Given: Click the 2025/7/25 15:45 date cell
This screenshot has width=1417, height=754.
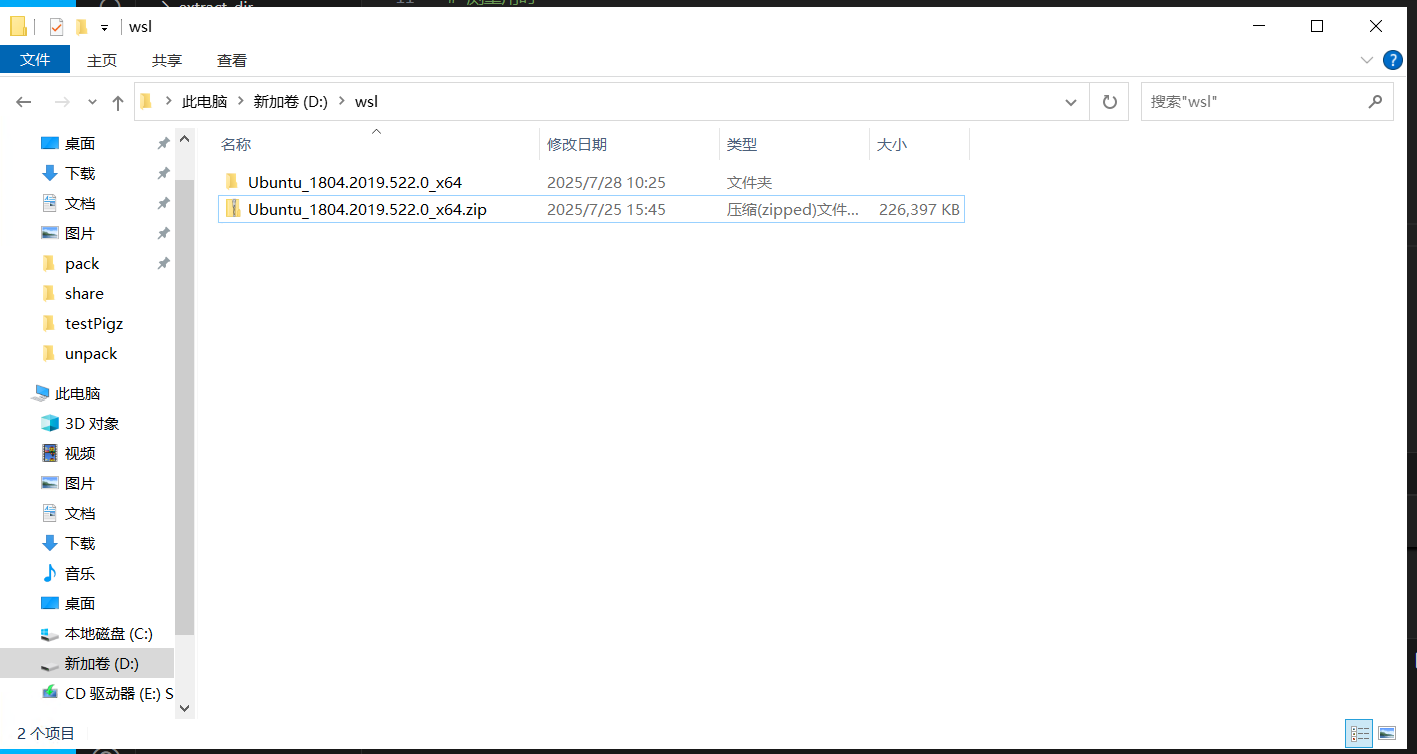Looking at the screenshot, I should (606, 209).
